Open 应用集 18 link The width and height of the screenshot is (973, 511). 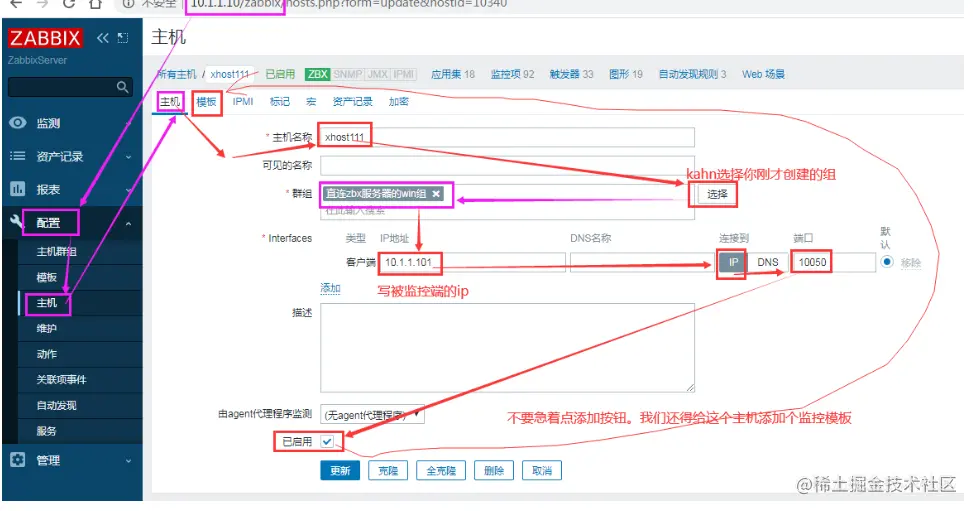coord(453,74)
